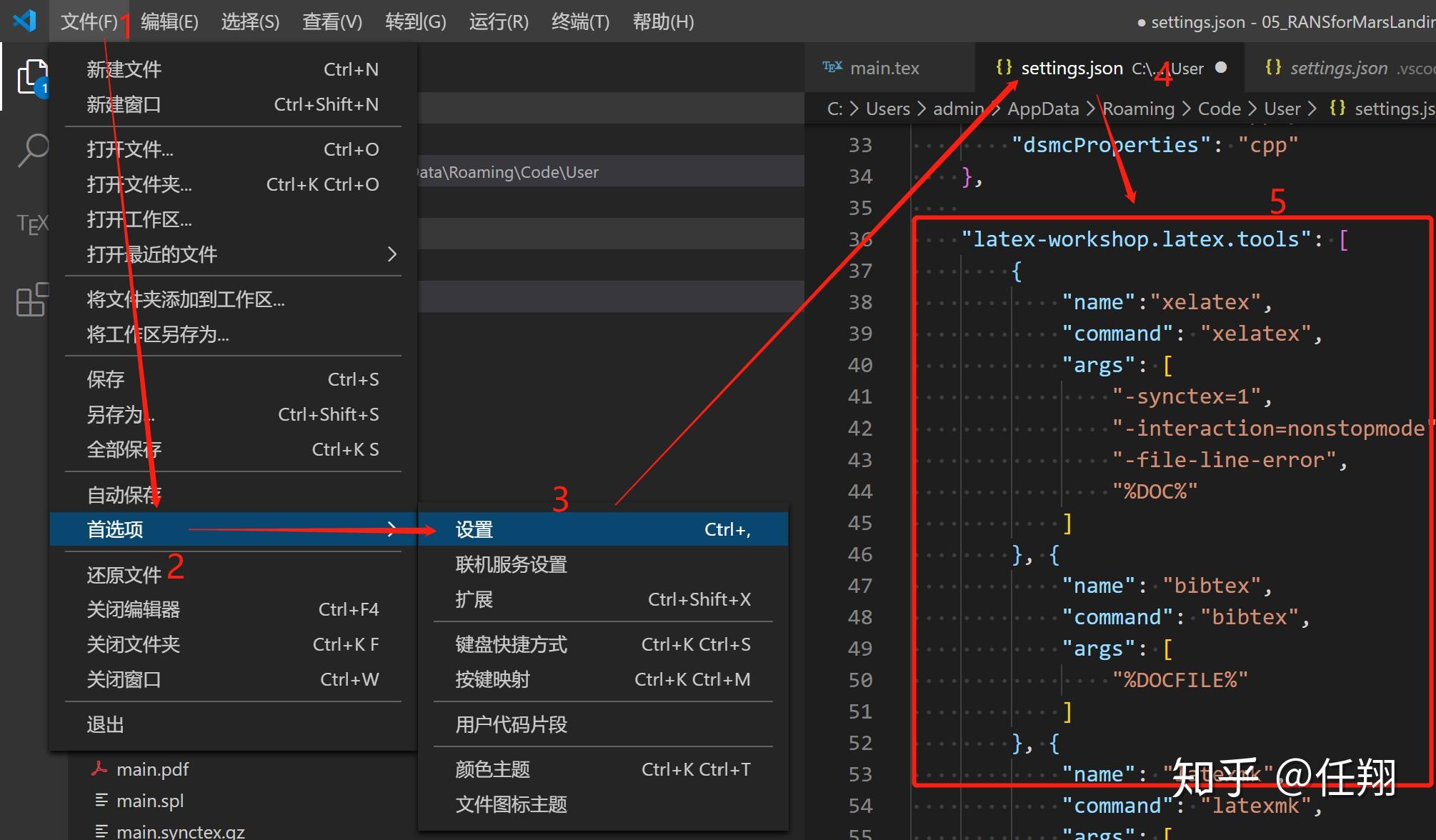The height and width of the screenshot is (840, 1436).
Task: Open the Explorer view in the activity bar
Action: [x=32, y=75]
